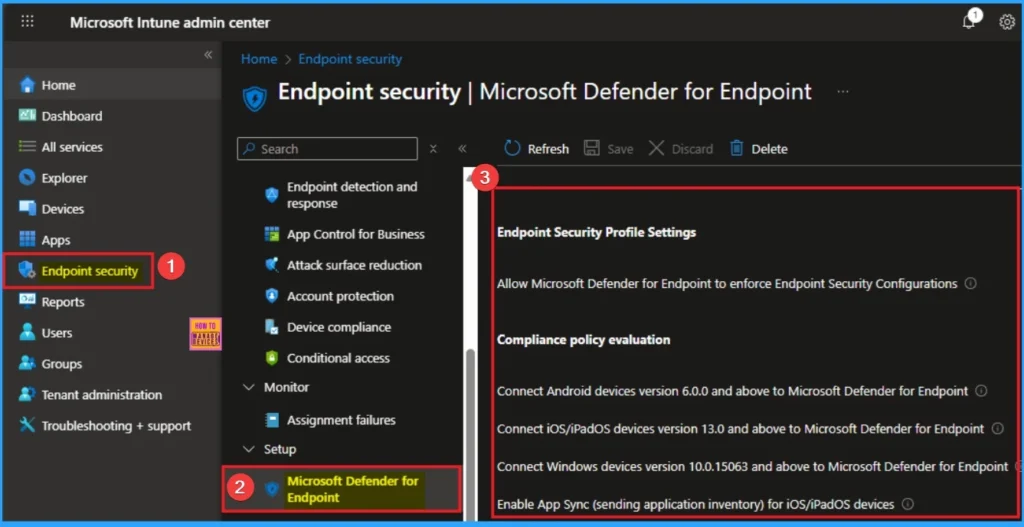Viewport: 1024px width, 527px height.
Task: Open the more options ellipsis beside title
Action: coord(843,92)
